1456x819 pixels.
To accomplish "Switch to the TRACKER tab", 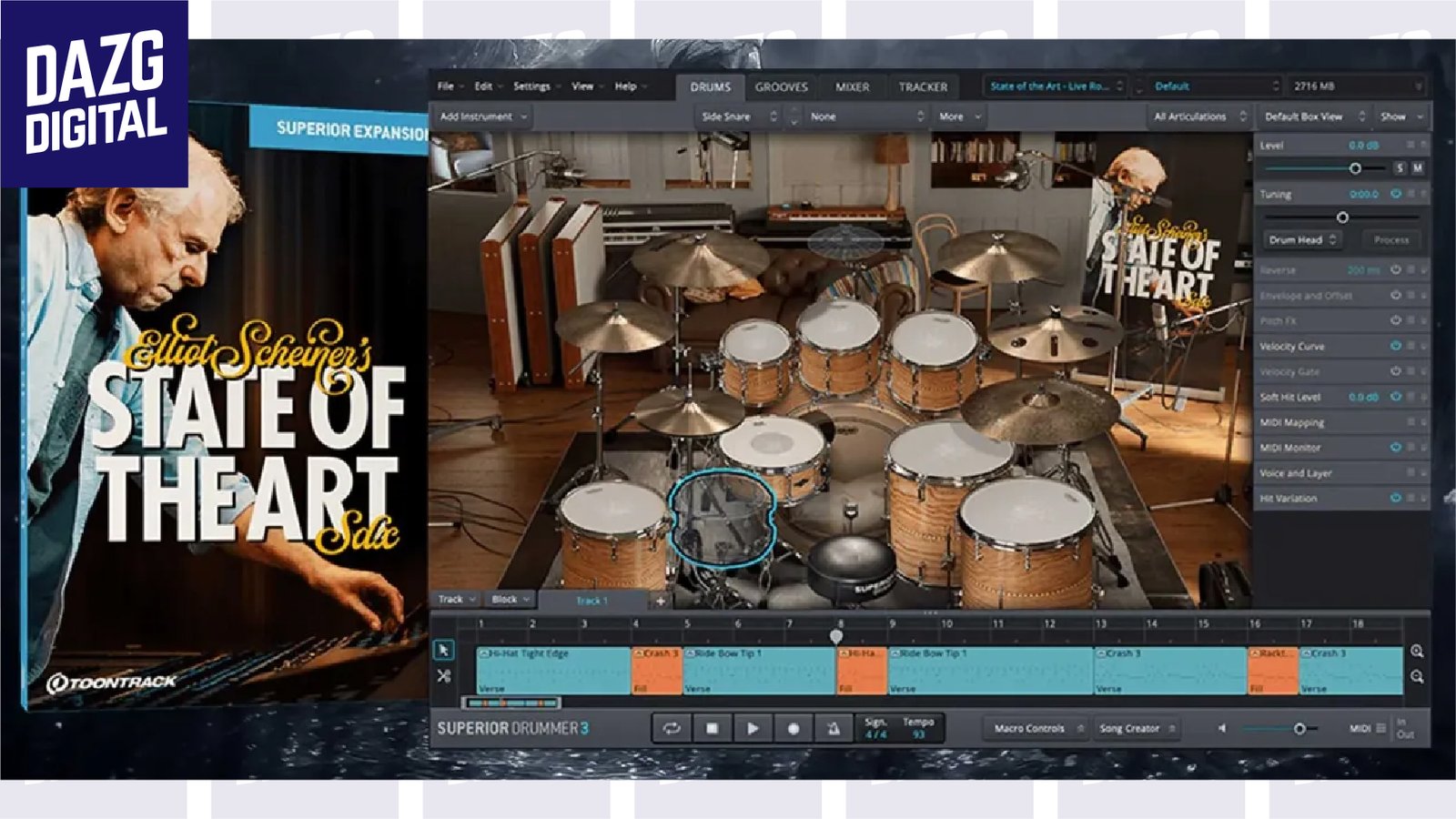I will point(923,87).
